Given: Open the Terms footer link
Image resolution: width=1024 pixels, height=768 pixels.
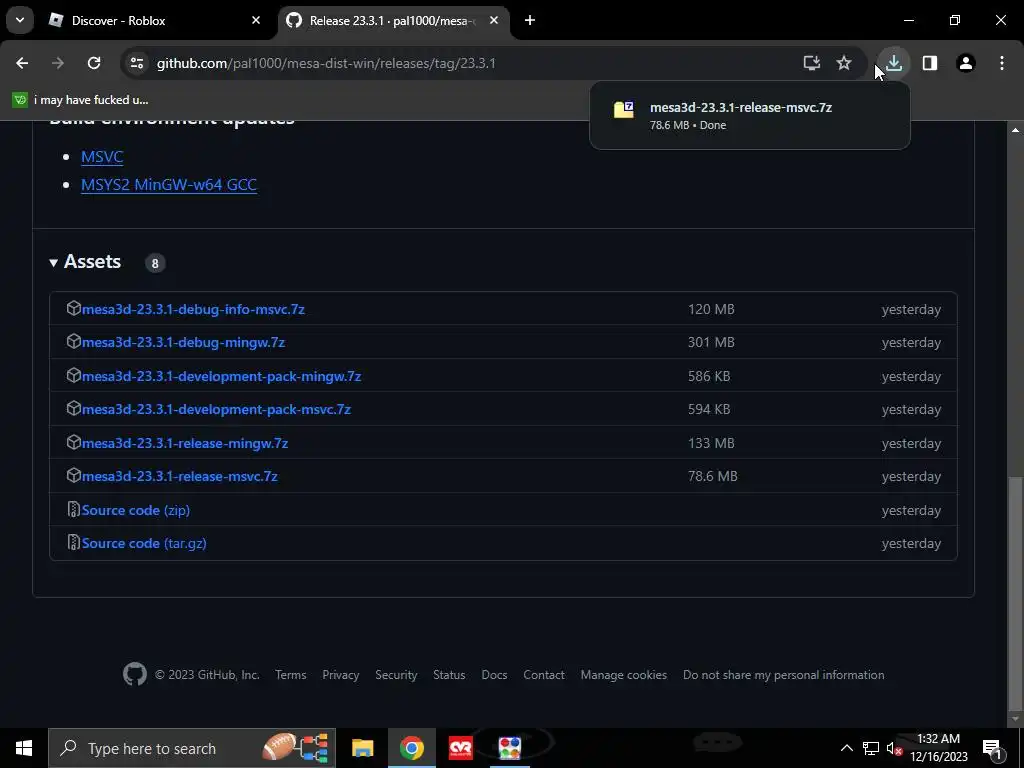Looking at the screenshot, I should (x=291, y=675).
